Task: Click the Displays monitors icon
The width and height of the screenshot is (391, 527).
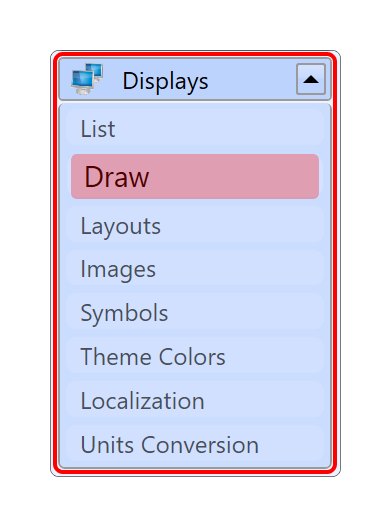Action: (87, 79)
